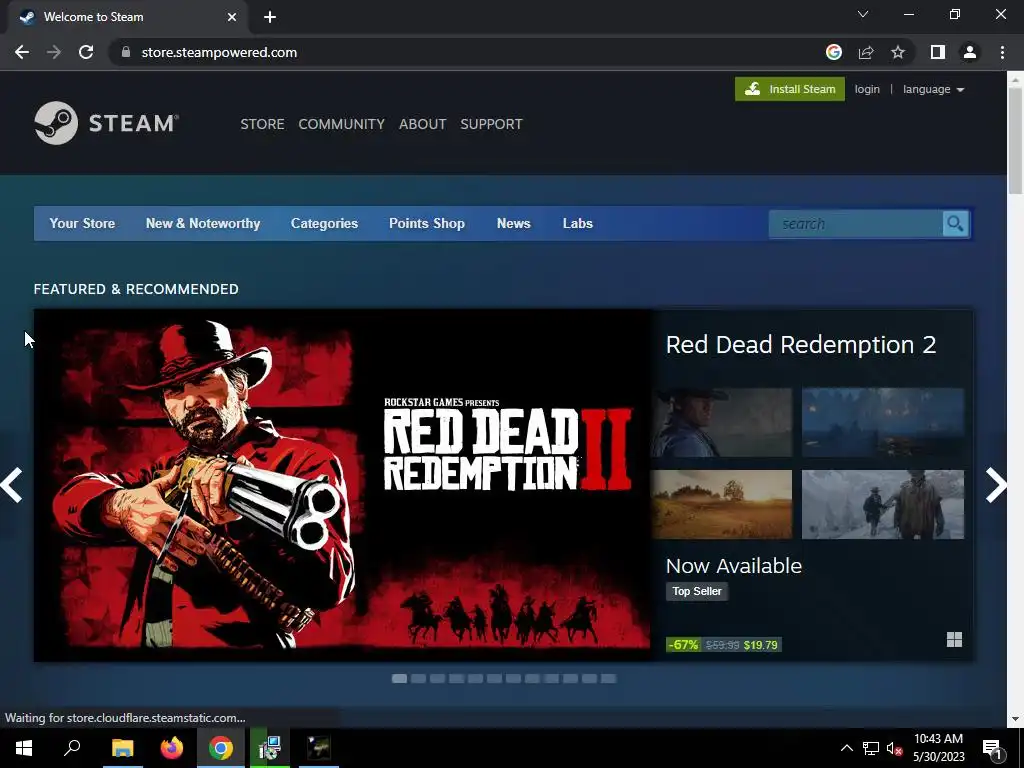The height and width of the screenshot is (768, 1024).
Task: Open the Chrome profile icon
Action: point(970,52)
